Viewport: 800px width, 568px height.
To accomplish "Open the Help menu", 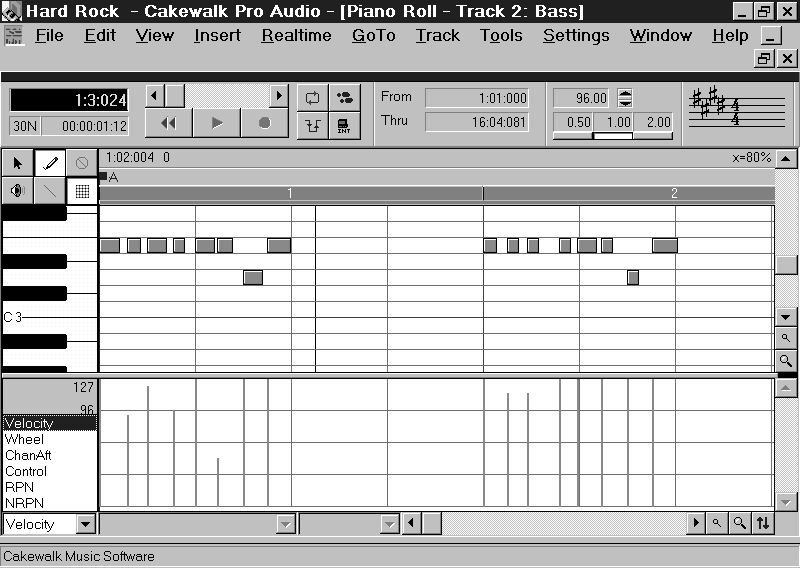I will click(x=730, y=36).
